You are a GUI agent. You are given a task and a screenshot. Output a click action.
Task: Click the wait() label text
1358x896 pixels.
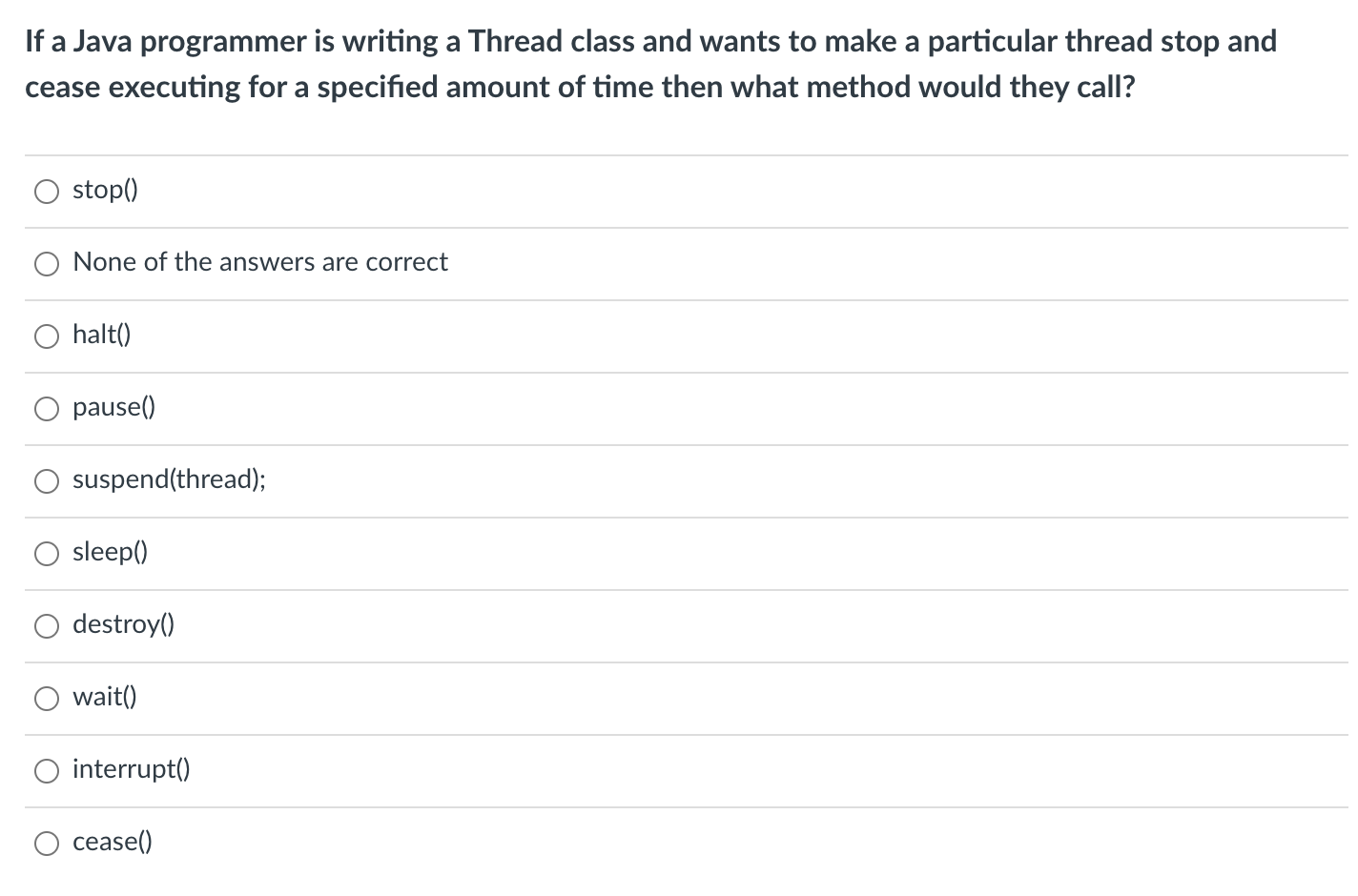[x=103, y=698]
